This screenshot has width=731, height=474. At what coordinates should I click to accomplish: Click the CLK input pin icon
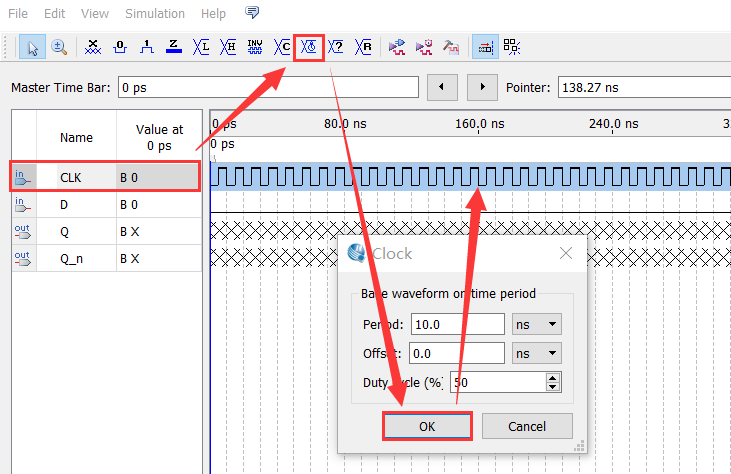[22, 178]
